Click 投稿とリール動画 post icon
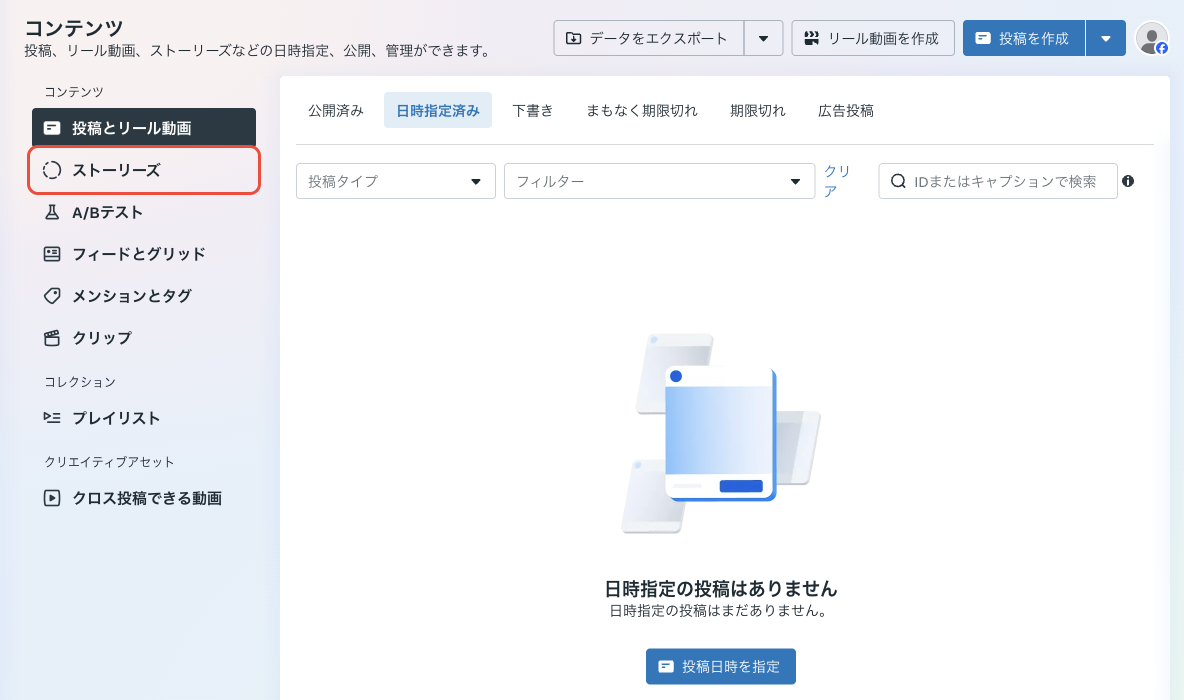The width and height of the screenshot is (1184, 700). coord(52,128)
